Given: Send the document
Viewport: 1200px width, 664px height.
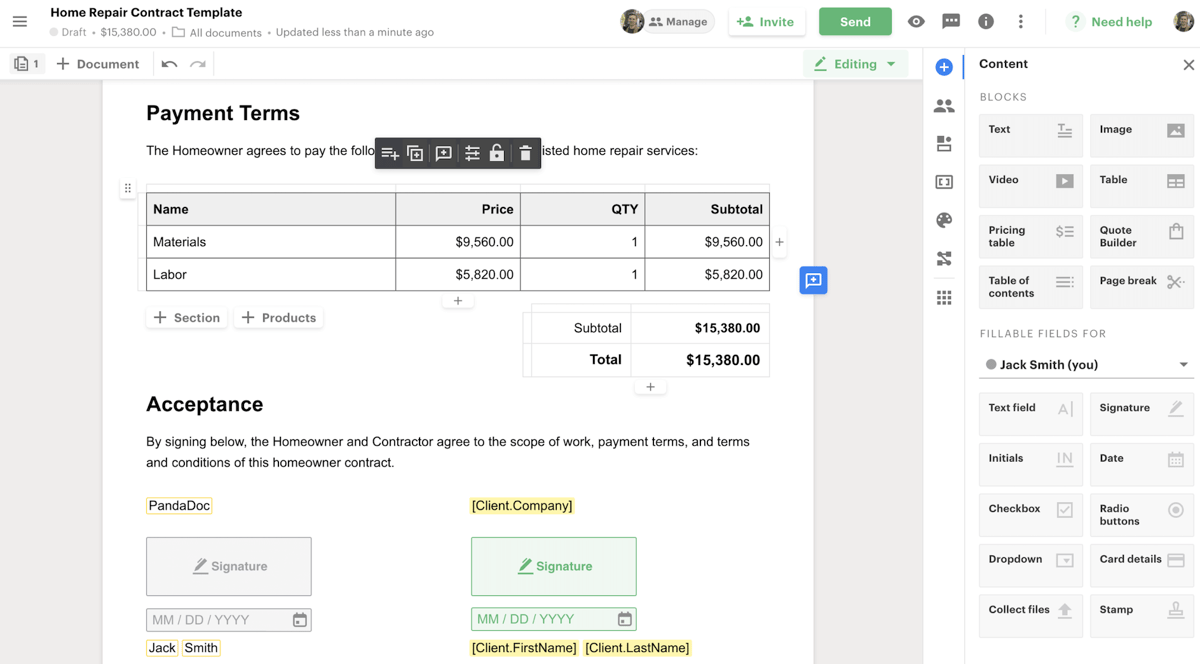Looking at the screenshot, I should (x=855, y=21).
